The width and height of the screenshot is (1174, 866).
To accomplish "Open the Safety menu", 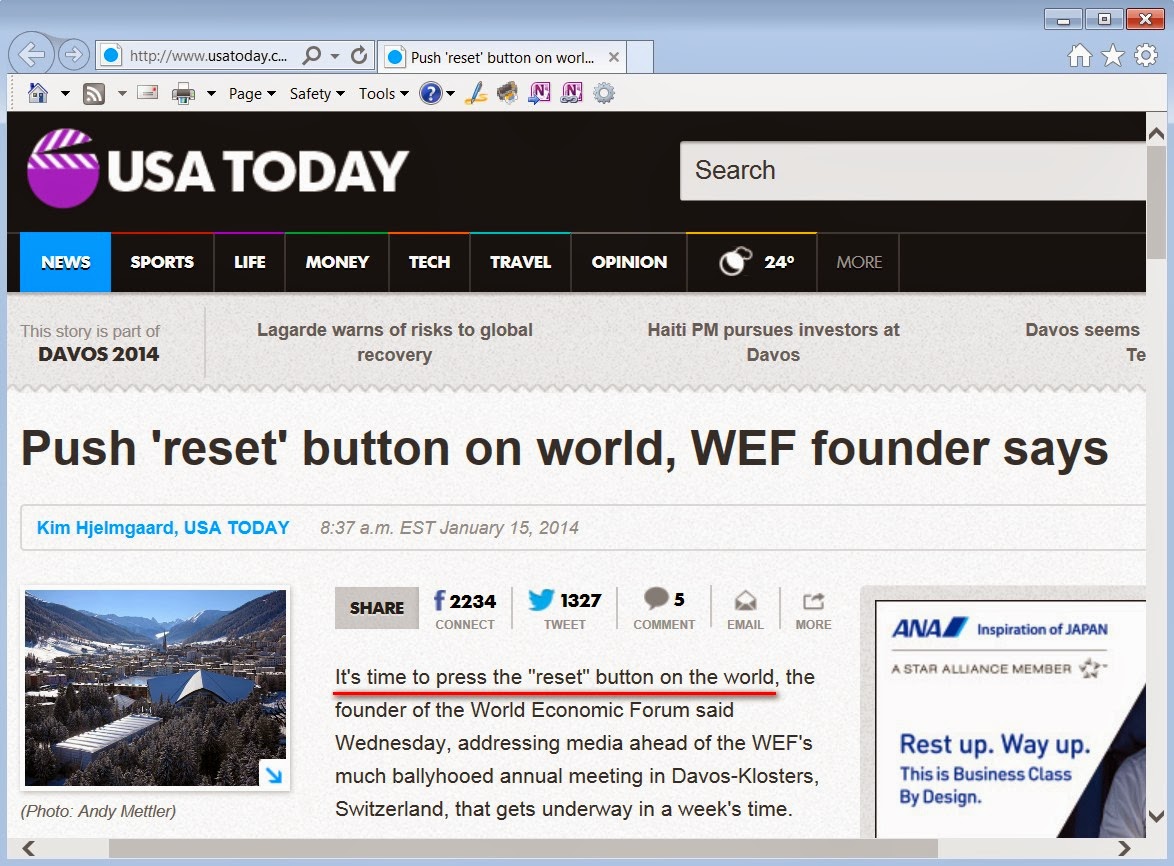I will coord(317,94).
